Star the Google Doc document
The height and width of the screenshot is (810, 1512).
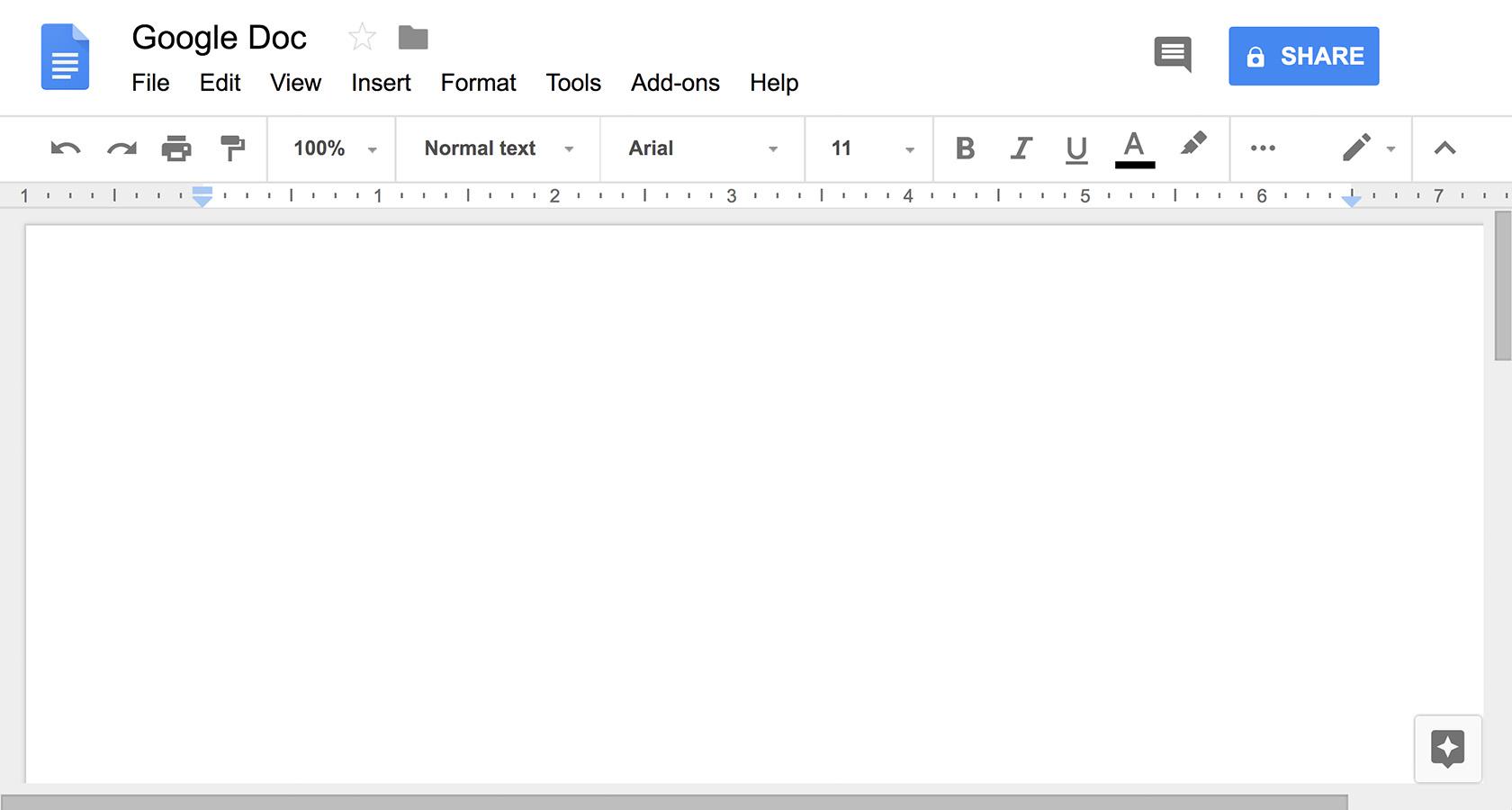click(x=362, y=37)
